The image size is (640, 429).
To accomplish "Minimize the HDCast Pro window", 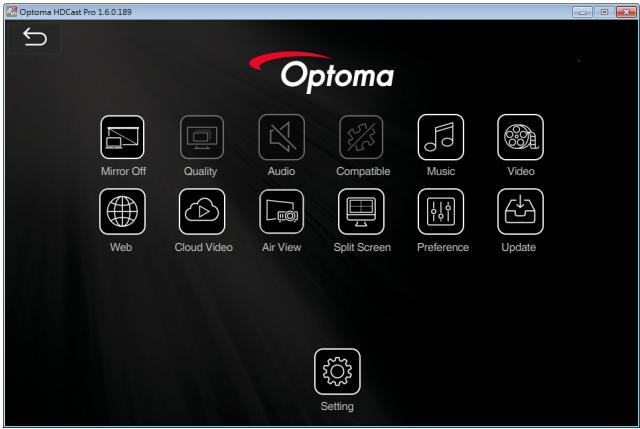I will (x=582, y=12).
